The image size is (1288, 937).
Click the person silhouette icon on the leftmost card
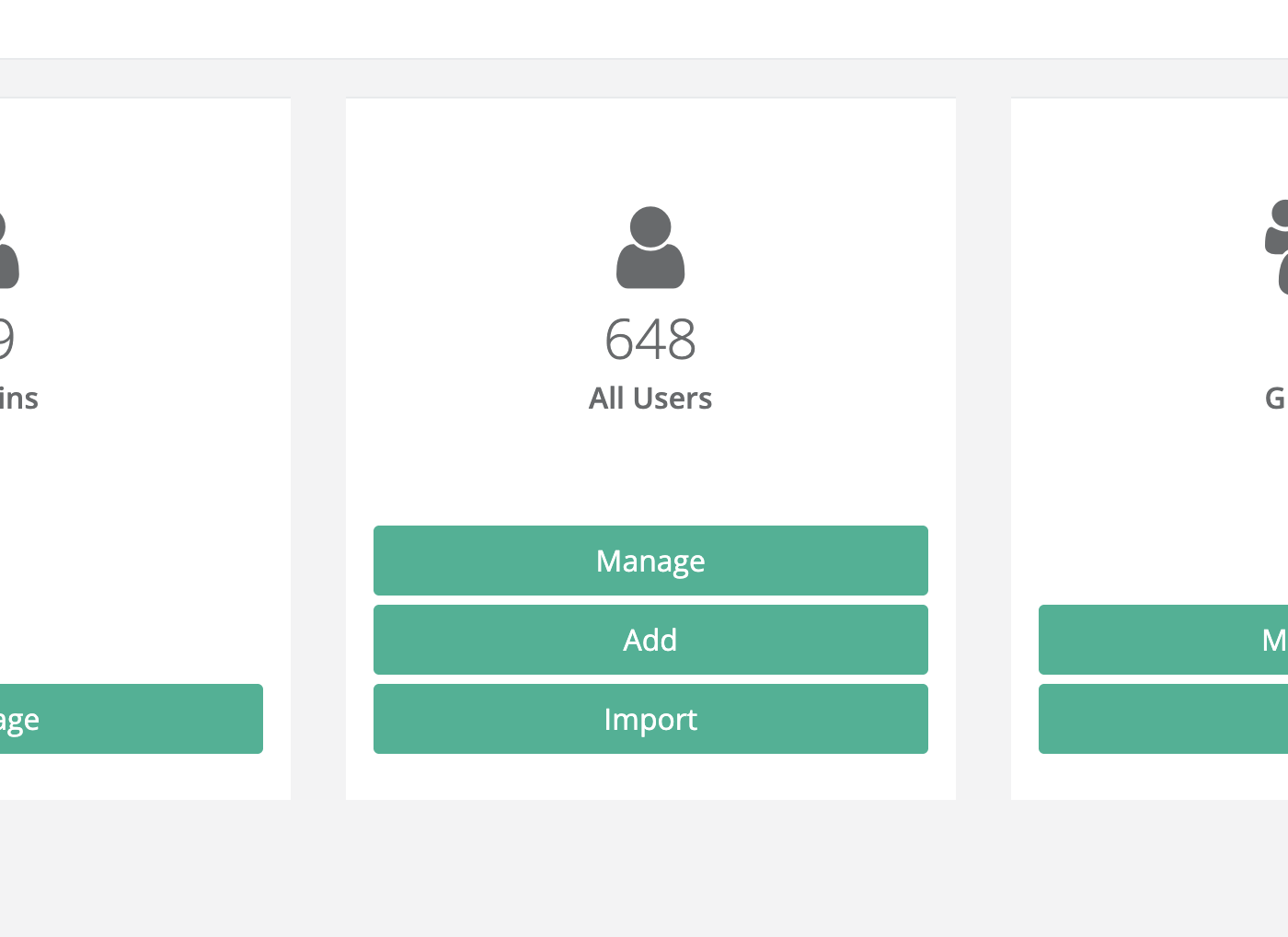click(7, 253)
